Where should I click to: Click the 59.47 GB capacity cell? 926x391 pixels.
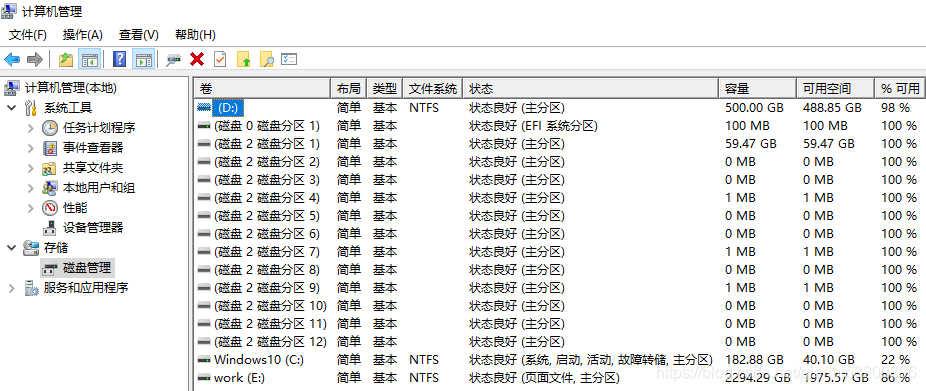(751, 144)
